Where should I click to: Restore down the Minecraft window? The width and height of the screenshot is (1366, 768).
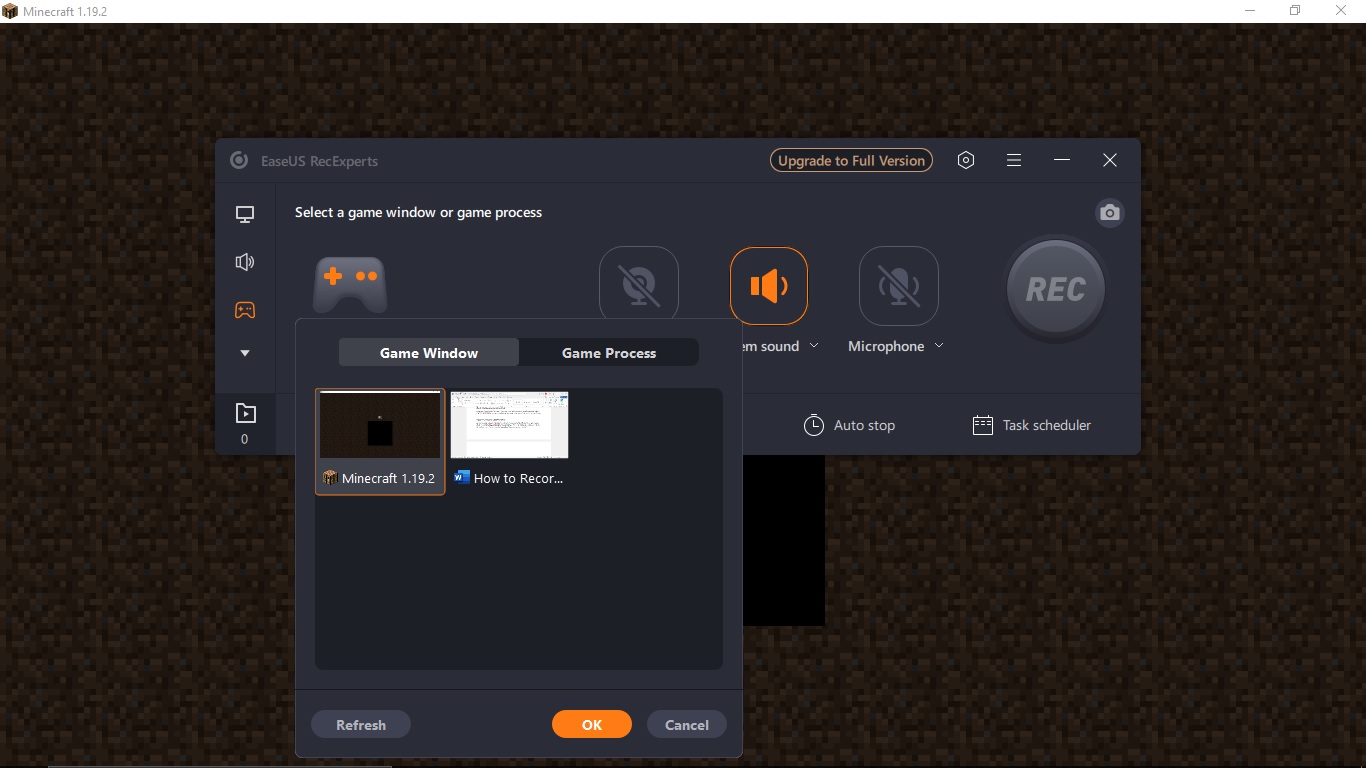1295,11
